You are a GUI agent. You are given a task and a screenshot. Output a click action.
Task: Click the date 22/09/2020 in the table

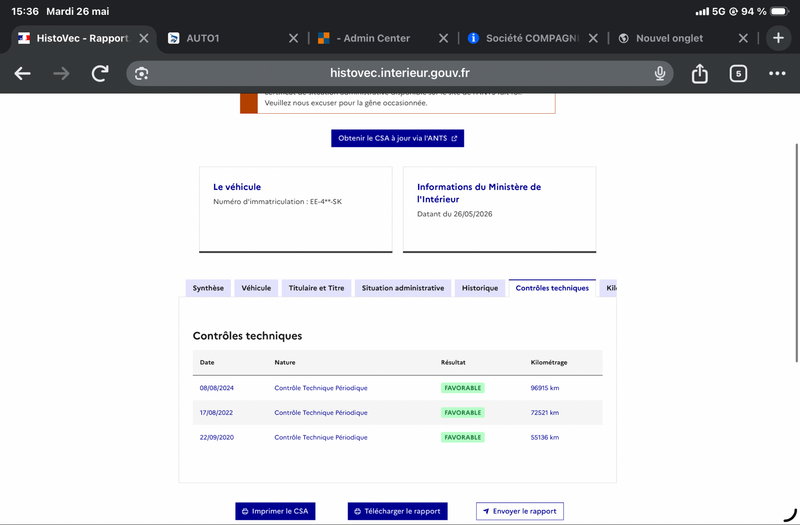[217, 437]
